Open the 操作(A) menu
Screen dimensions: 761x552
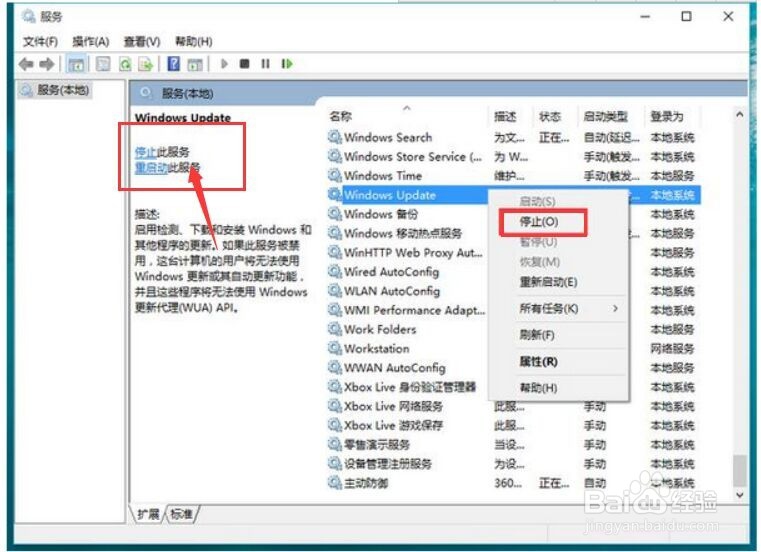[x=91, y=42]
